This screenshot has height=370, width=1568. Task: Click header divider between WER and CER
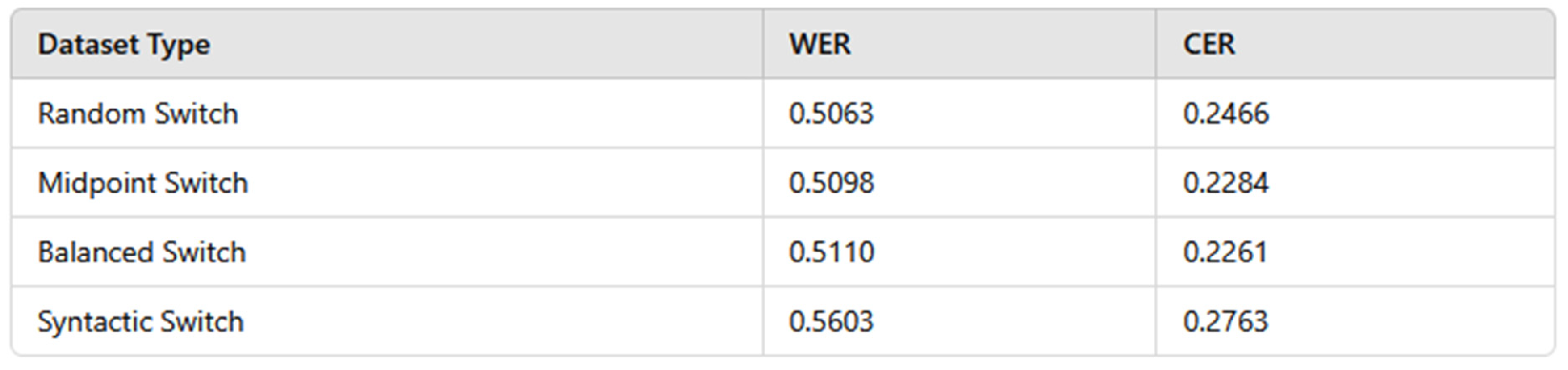[1155, 45]
